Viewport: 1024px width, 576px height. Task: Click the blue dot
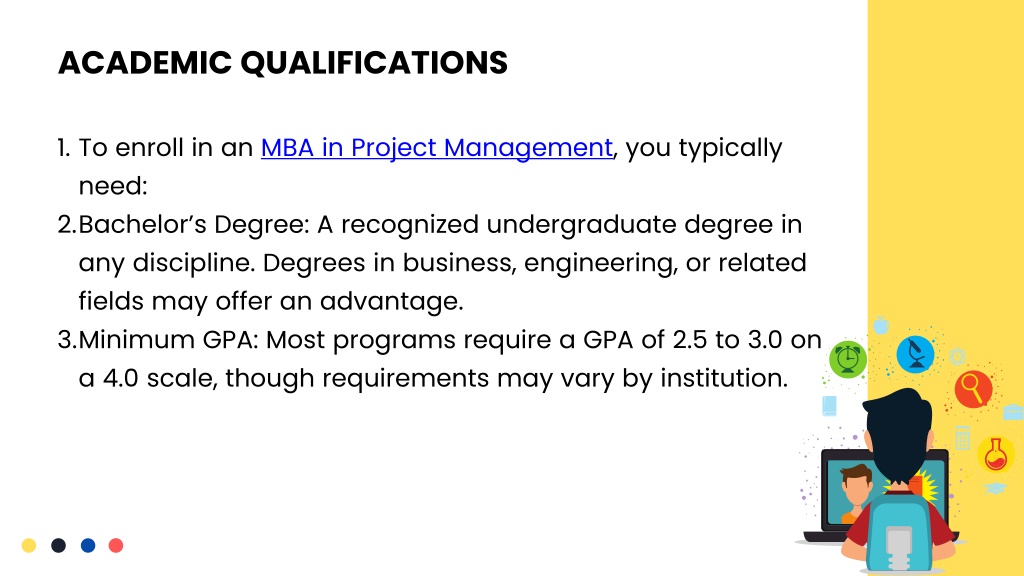[88, 545]
